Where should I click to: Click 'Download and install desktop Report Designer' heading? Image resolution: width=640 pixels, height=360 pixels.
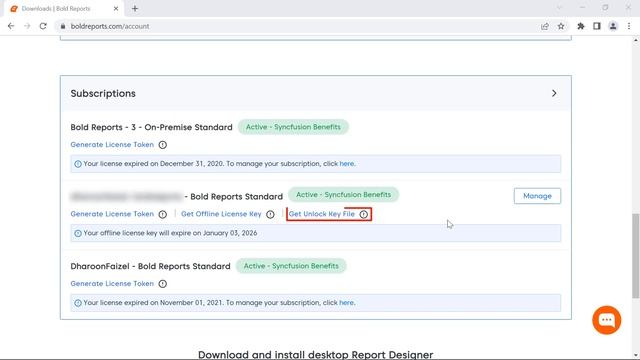[316, 354]
